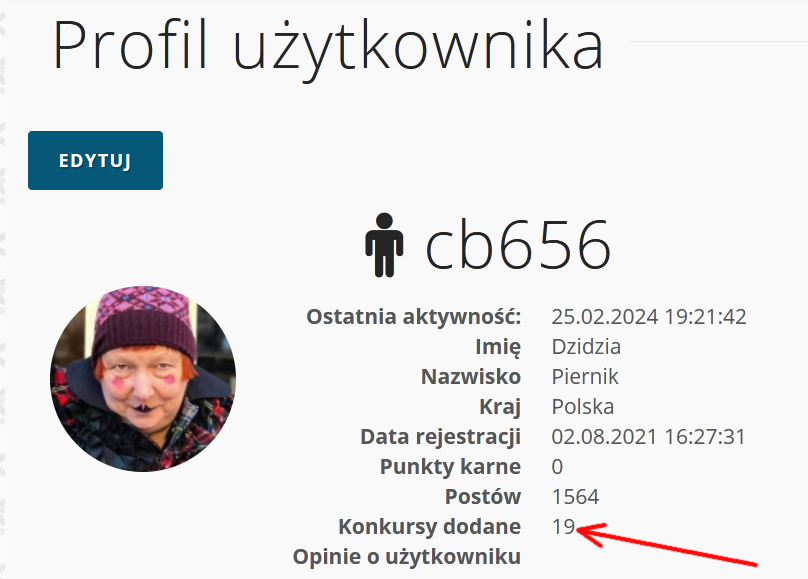Click the Nazwisko field label
Viewport: 808px width, 579px height.
point(471,377)
